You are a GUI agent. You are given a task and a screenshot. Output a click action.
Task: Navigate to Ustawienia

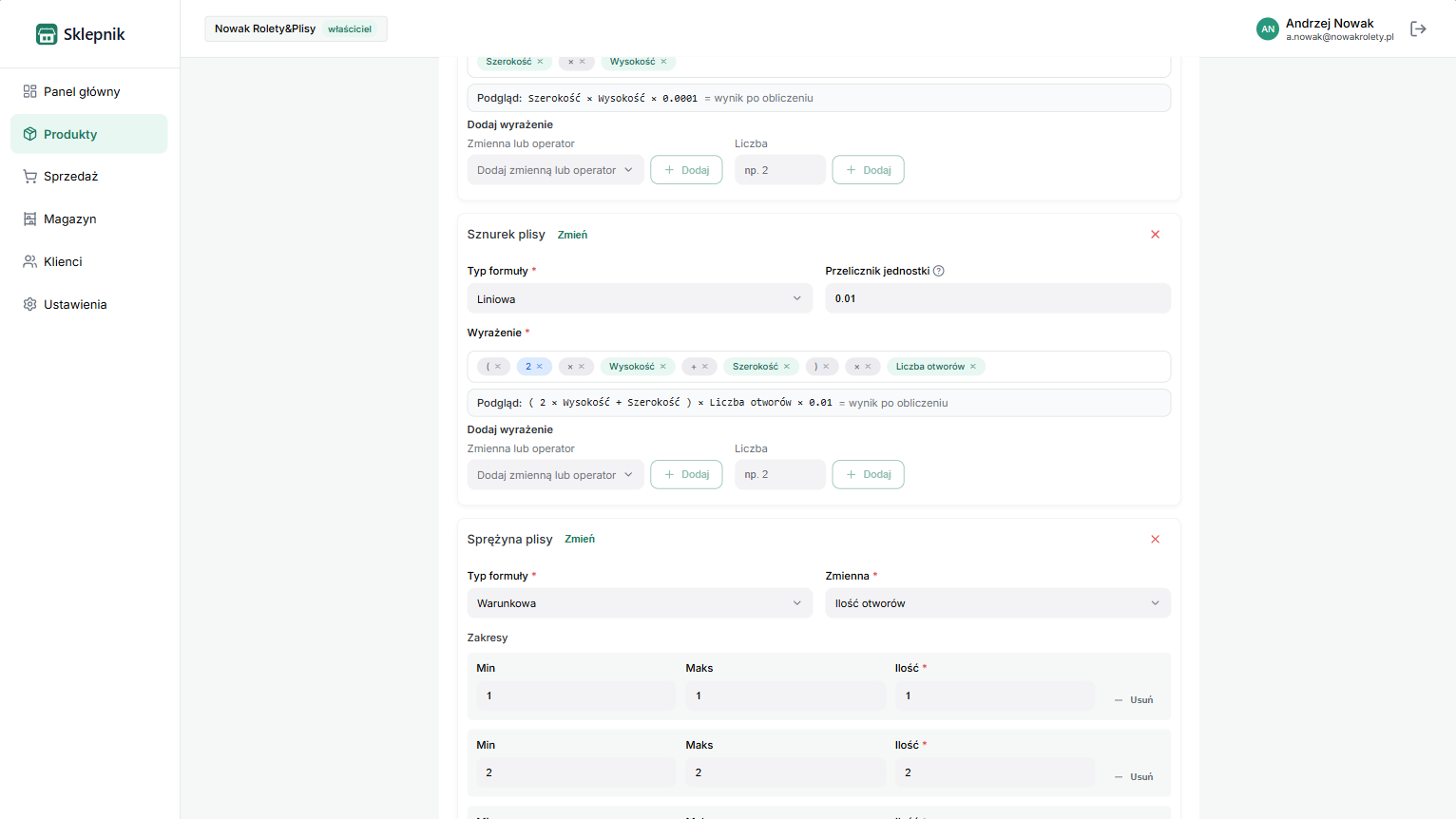pyautogui.click(x=75, y=305)
